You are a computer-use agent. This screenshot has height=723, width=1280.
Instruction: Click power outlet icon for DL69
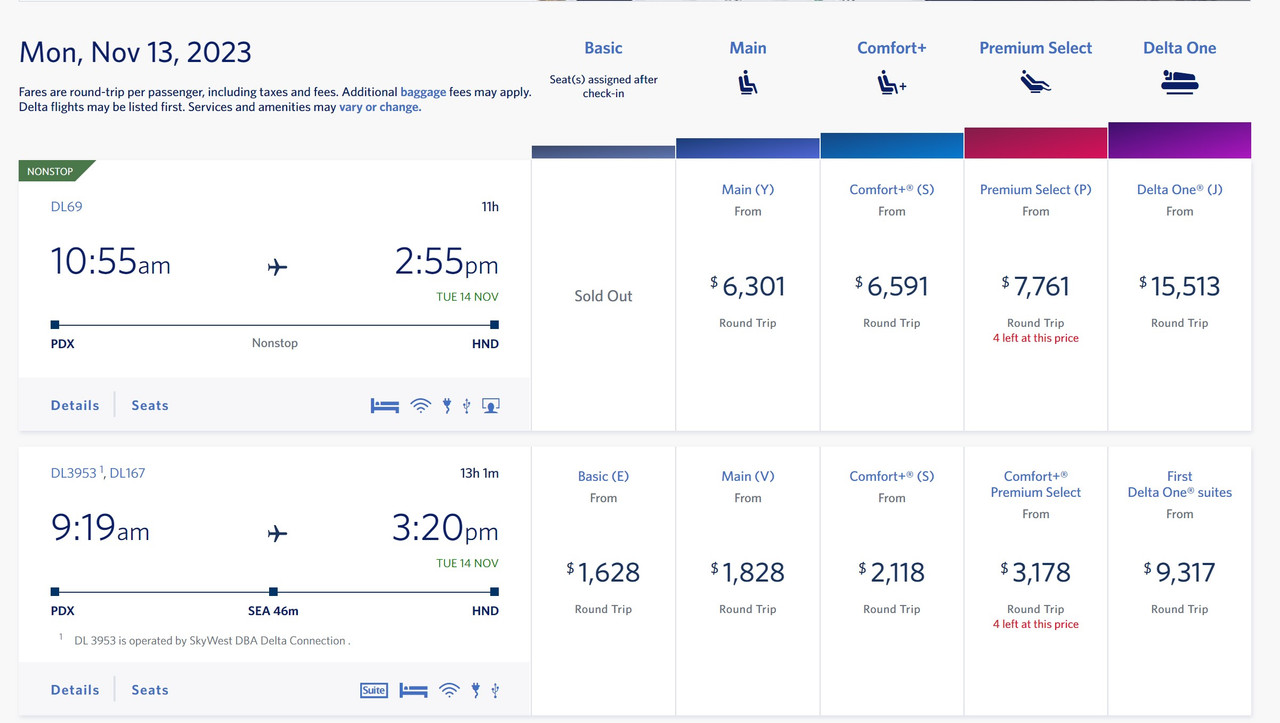(x=447, y=406)
